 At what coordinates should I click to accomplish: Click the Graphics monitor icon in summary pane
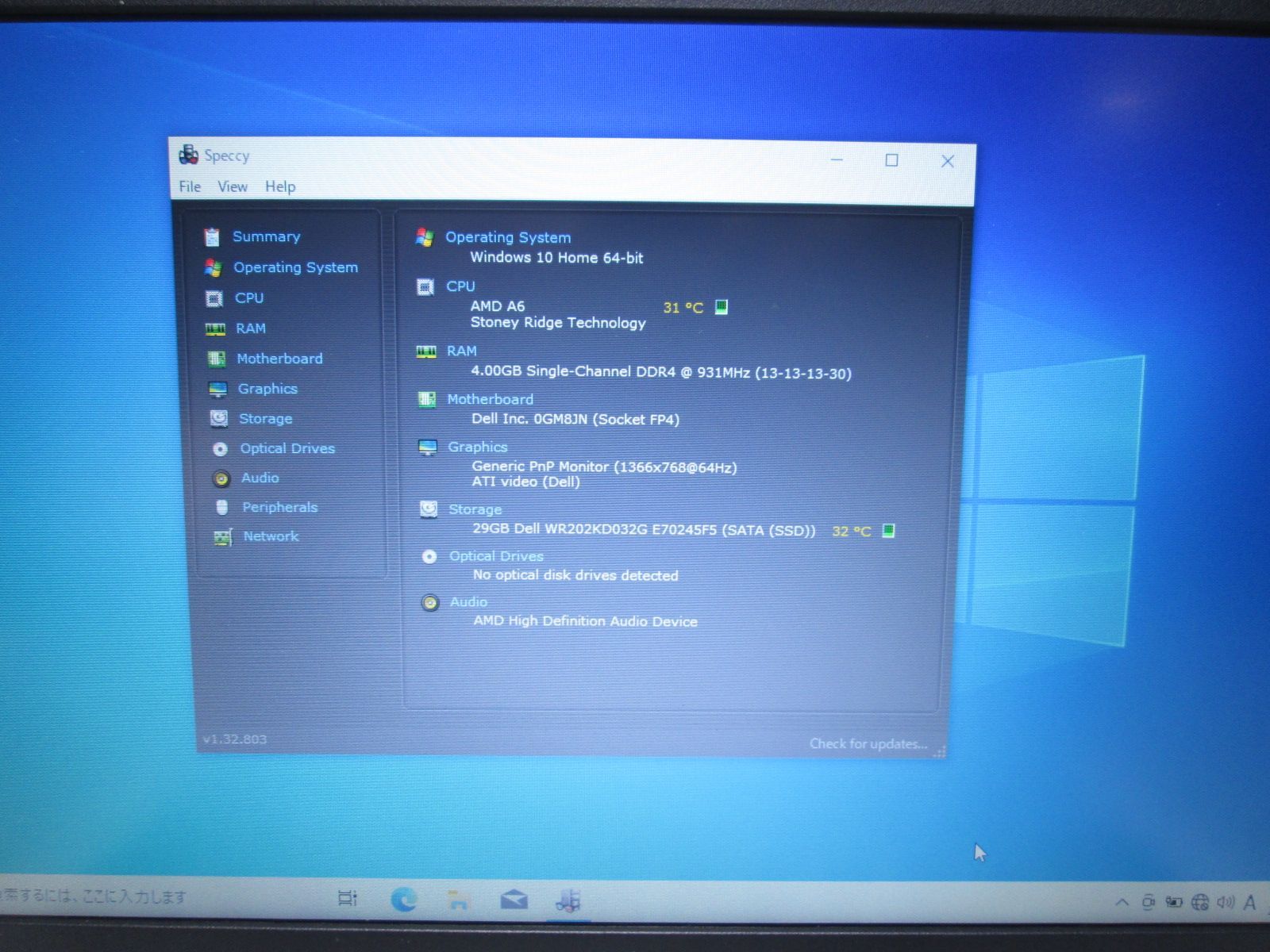click(428, 447)
